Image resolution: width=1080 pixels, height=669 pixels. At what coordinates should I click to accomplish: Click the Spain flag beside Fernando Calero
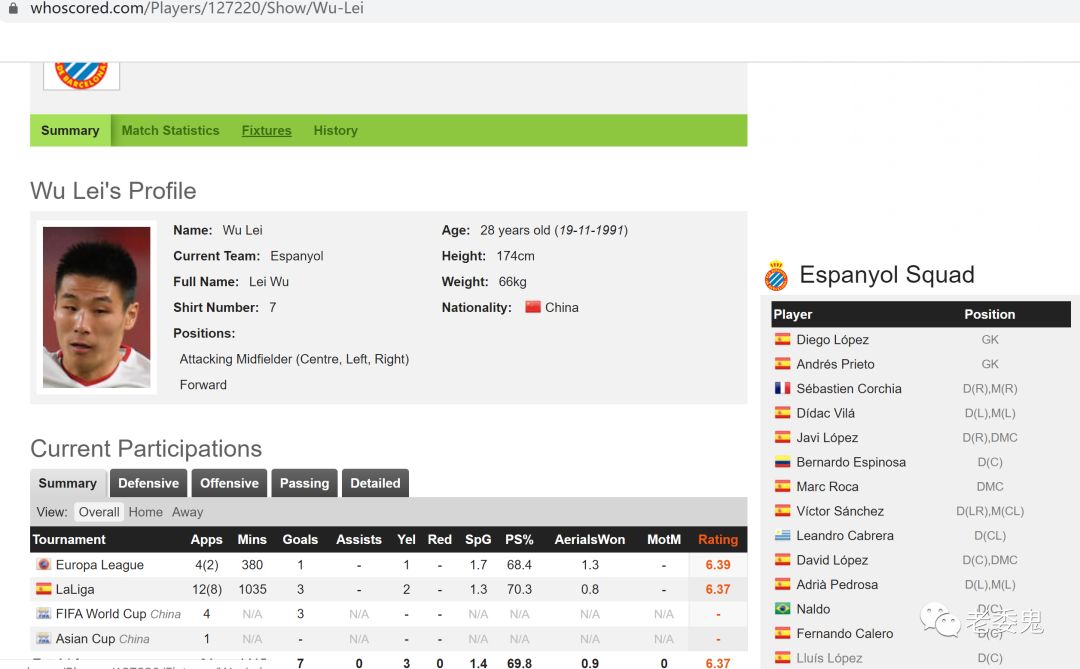[782, 632]
